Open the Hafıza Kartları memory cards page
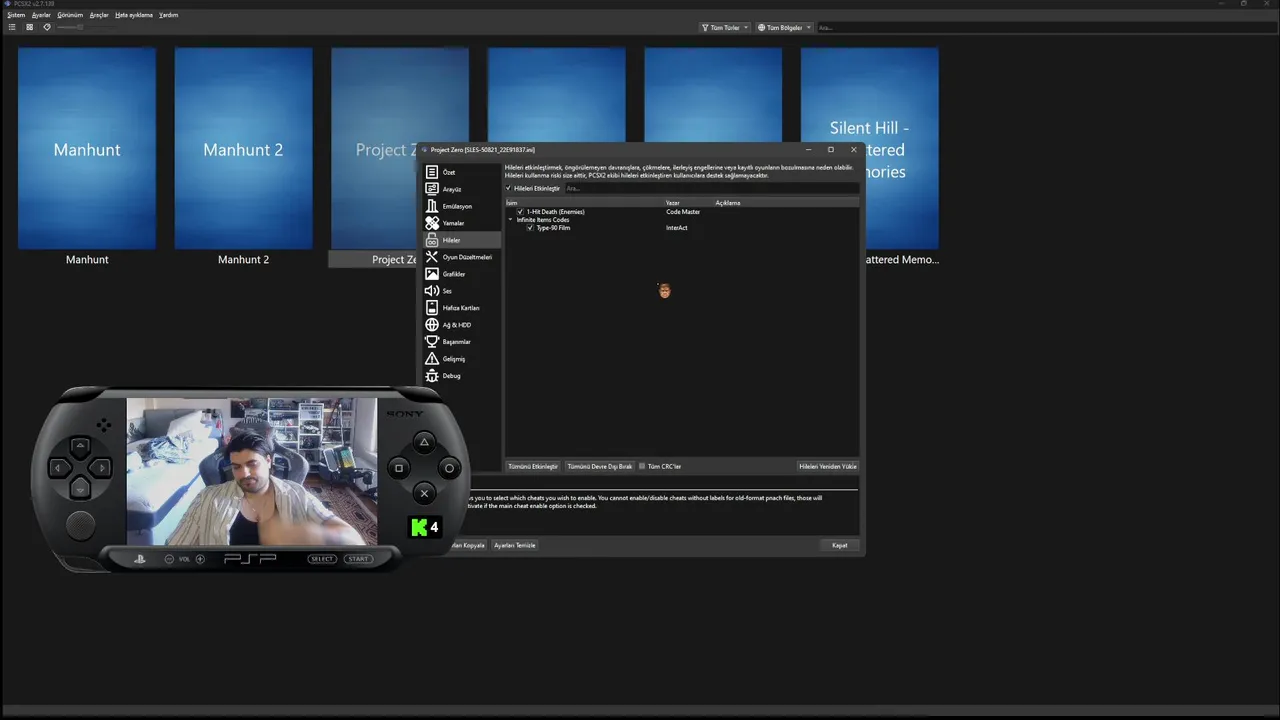 tap(460, 308)
